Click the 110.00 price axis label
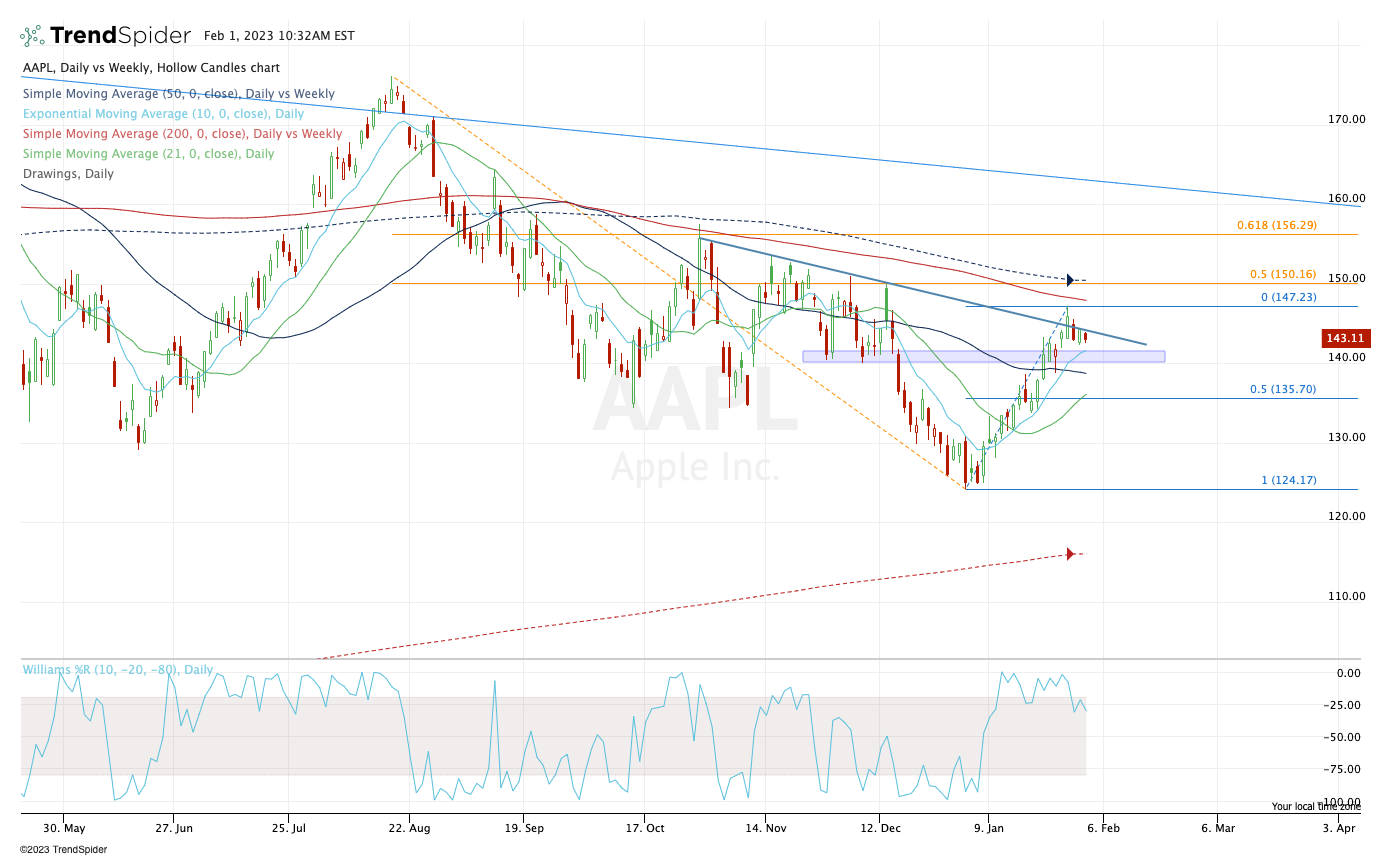This screenshot has height=859, width=1391. coord(1347,596)
